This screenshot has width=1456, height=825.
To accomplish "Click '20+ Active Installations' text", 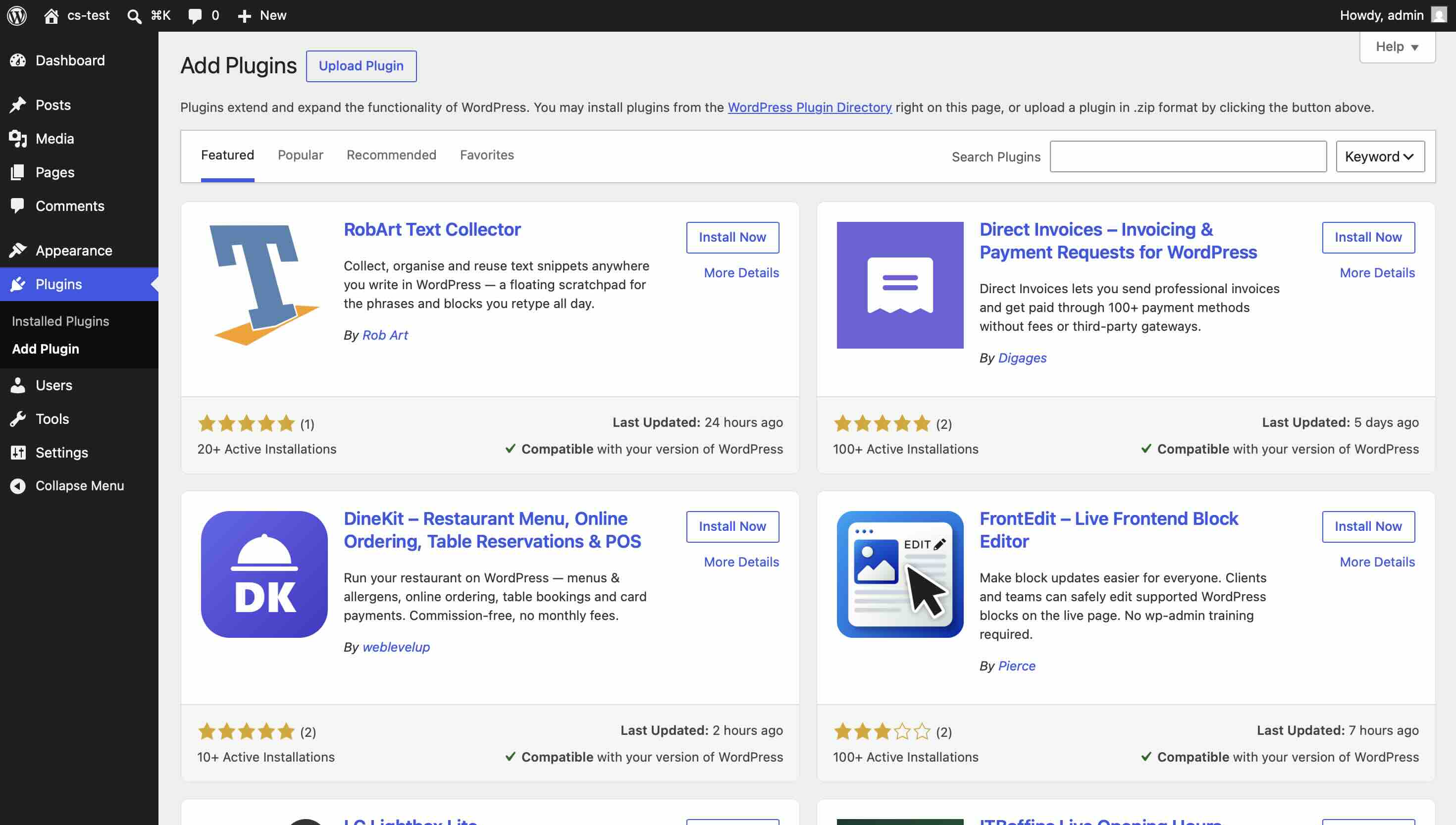I will click(x=266, y=449).
